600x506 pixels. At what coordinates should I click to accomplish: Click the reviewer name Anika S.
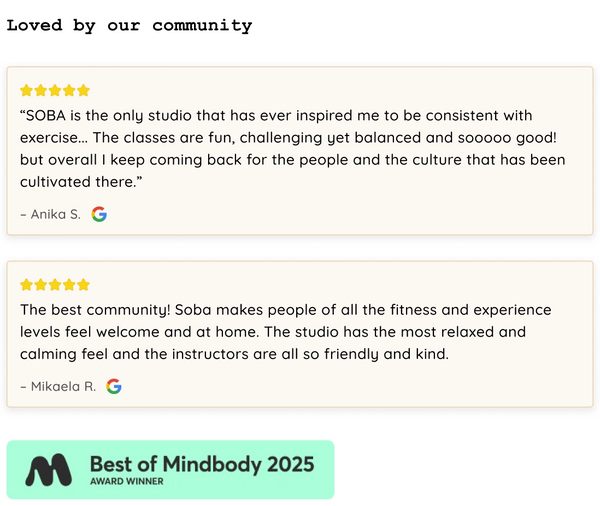53,214
